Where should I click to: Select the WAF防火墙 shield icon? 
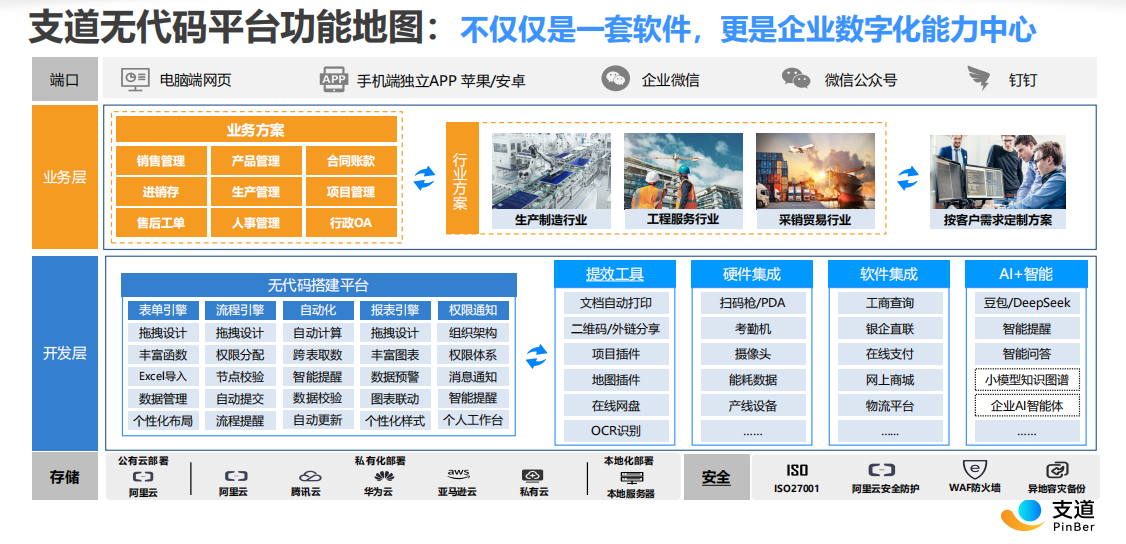pos(974,471)
